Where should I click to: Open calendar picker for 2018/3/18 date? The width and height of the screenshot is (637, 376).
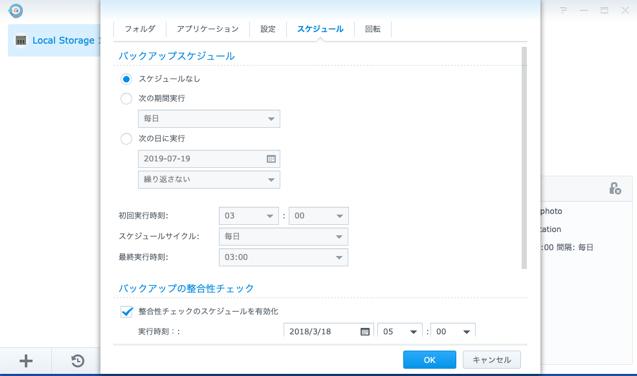365,332
